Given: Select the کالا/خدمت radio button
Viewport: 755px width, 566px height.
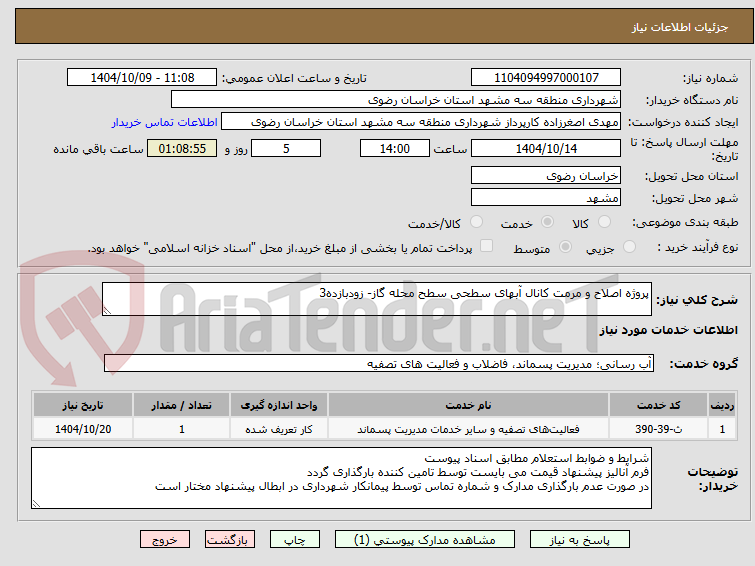Looking at the screenshot, I should click(476, 222).
